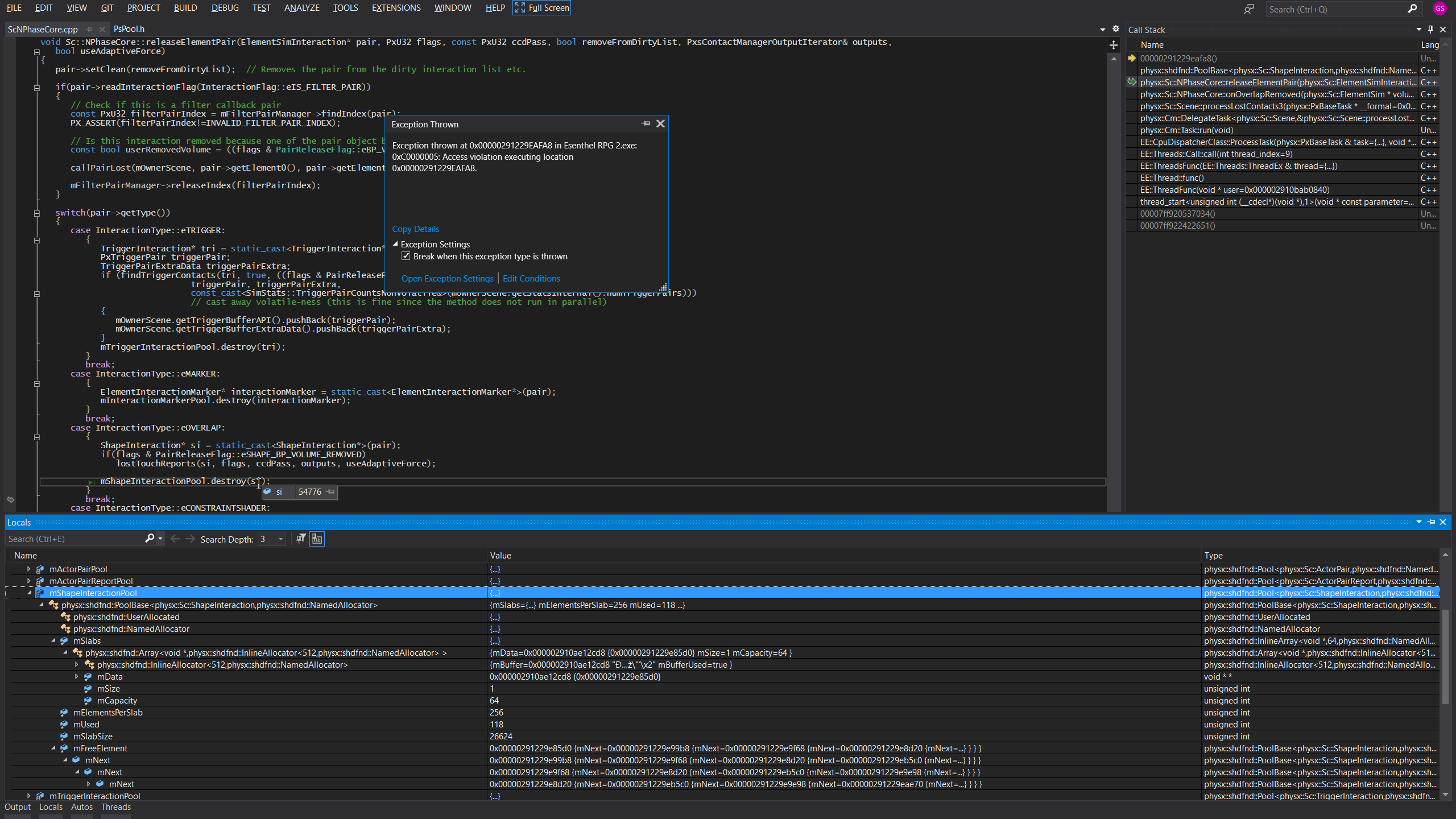Viewport: 1456px width, 819px height.
Task: Open editor tab settings gear
Action: tap(1116, 29)
